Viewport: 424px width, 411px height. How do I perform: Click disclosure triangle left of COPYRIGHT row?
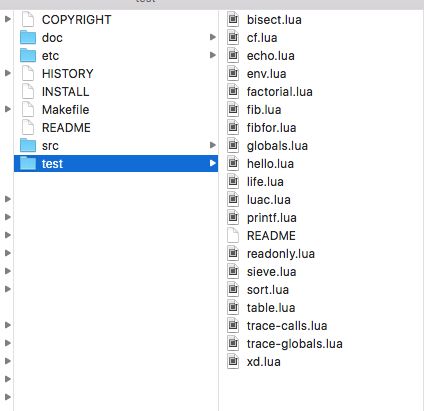(x=8, y=19)
